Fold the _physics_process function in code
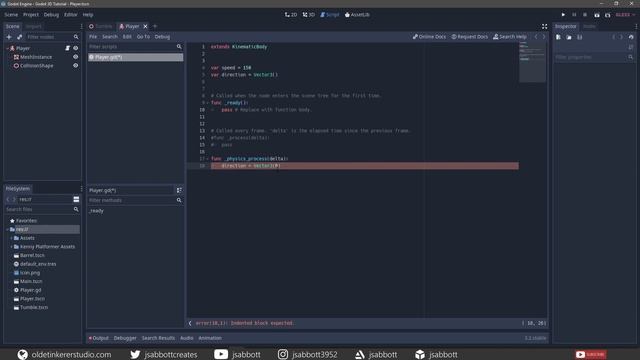 coord(208,159)
